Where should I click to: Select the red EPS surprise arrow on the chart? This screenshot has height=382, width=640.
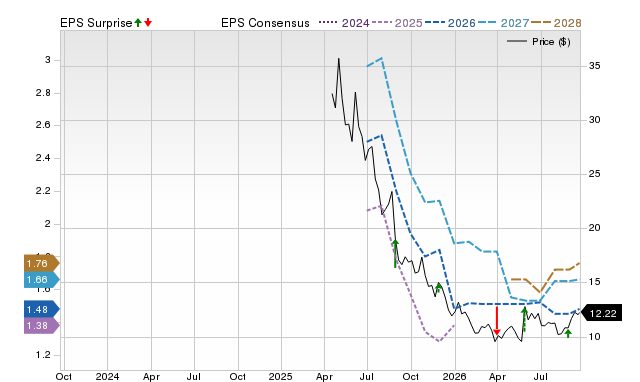(x=496, y=320)
